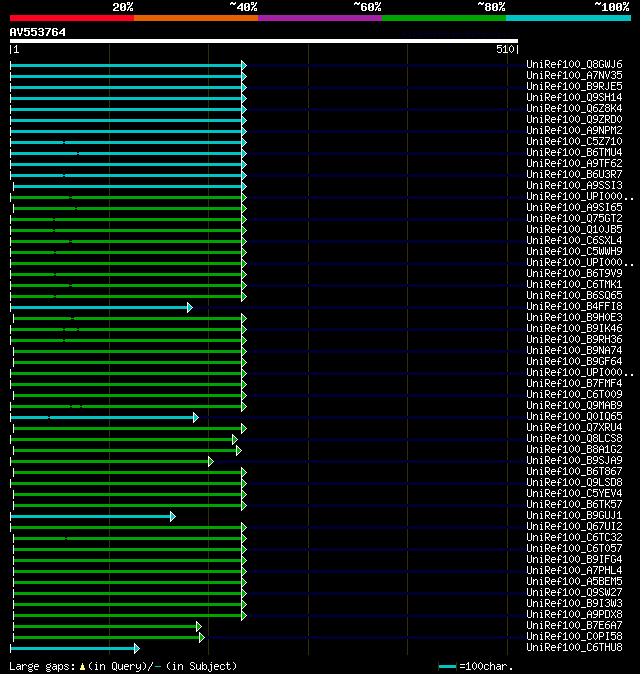Click the UniRef100_A9TF62 label

(574, 164)
